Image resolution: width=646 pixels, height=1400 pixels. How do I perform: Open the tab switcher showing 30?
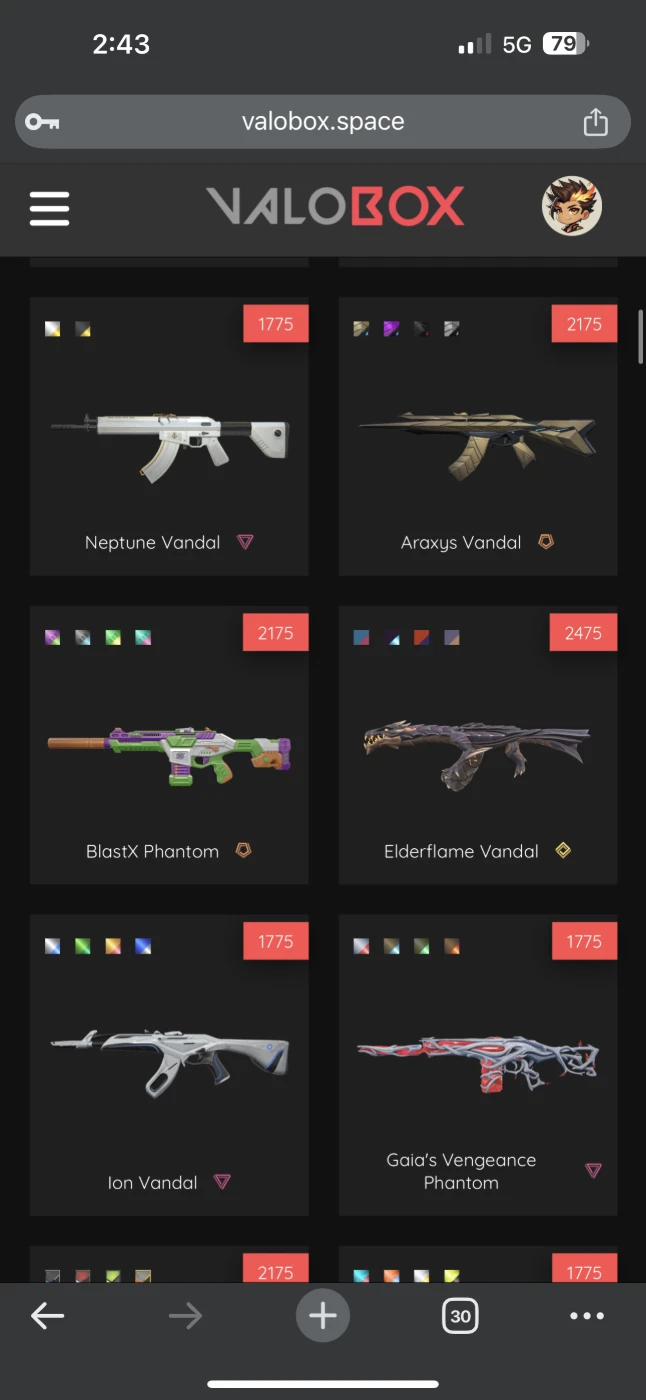click(x=460, y=1316)
